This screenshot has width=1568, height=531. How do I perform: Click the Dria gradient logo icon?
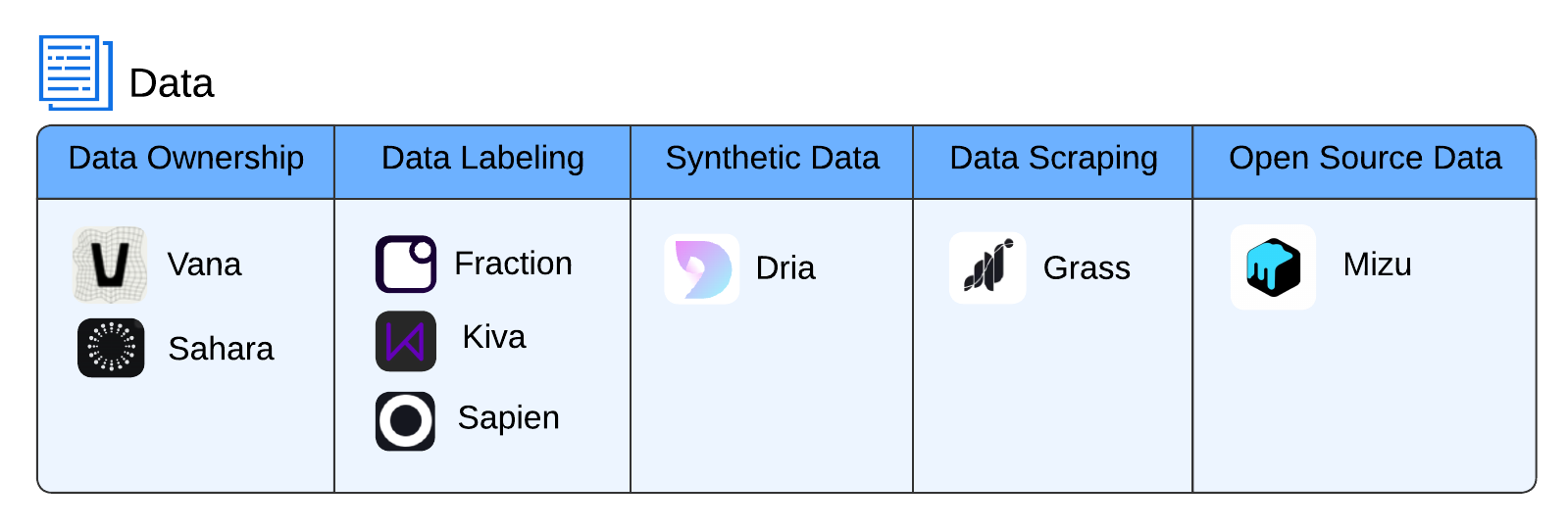tap(702, 268)
